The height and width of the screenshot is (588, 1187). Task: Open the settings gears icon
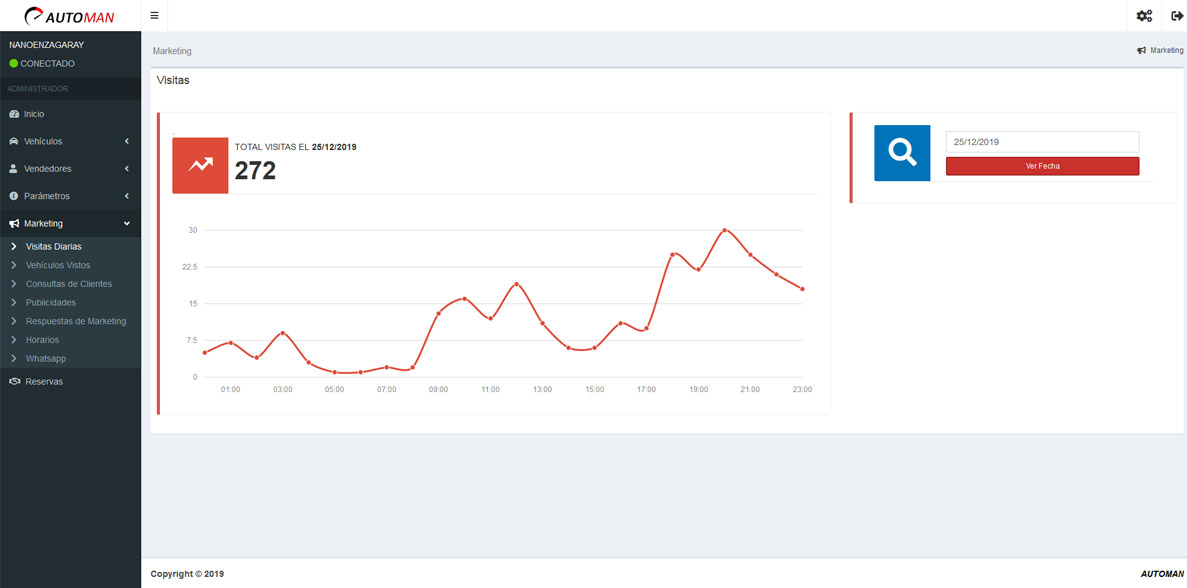(x=1144, y=16)
